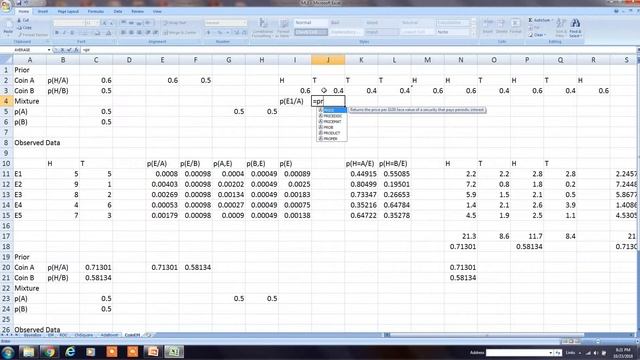Click the Increase Decimal icon
Viewport: 640px width, 360px height.
(237, 33)
